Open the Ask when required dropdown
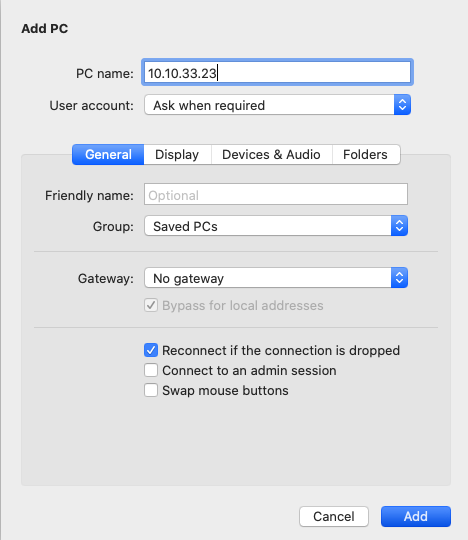The width and height of the screenshot is (468, 540). pos(277,105)
